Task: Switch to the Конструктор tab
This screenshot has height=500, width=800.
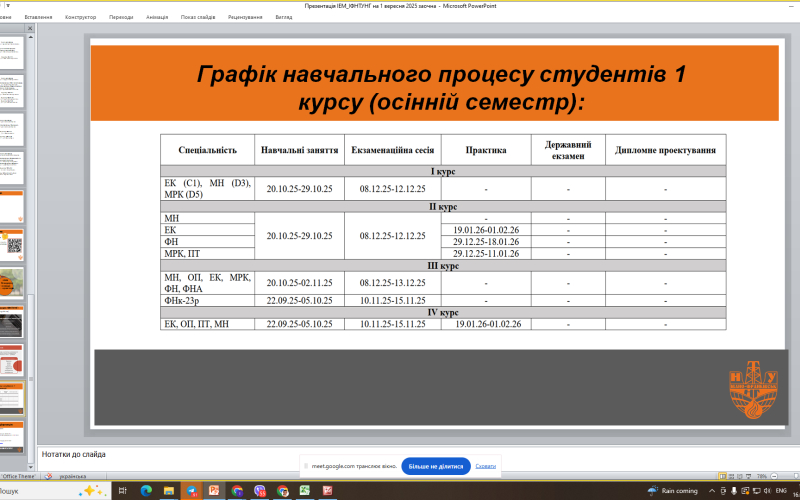Action: [80, 17]
